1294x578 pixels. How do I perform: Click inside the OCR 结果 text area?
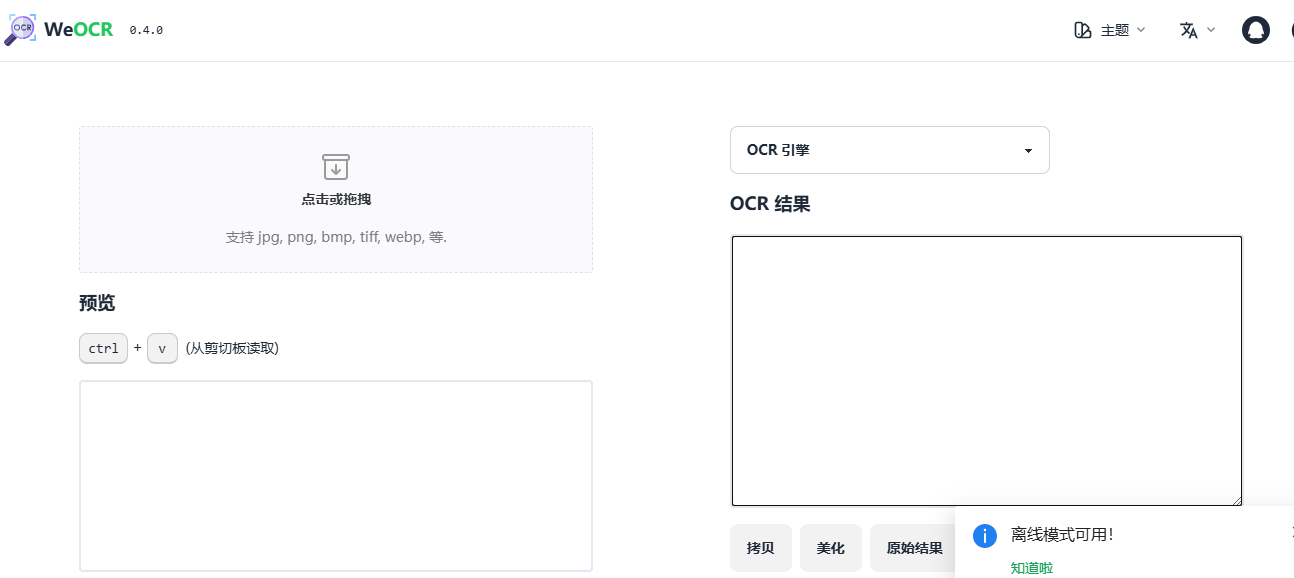coord(986,370)
